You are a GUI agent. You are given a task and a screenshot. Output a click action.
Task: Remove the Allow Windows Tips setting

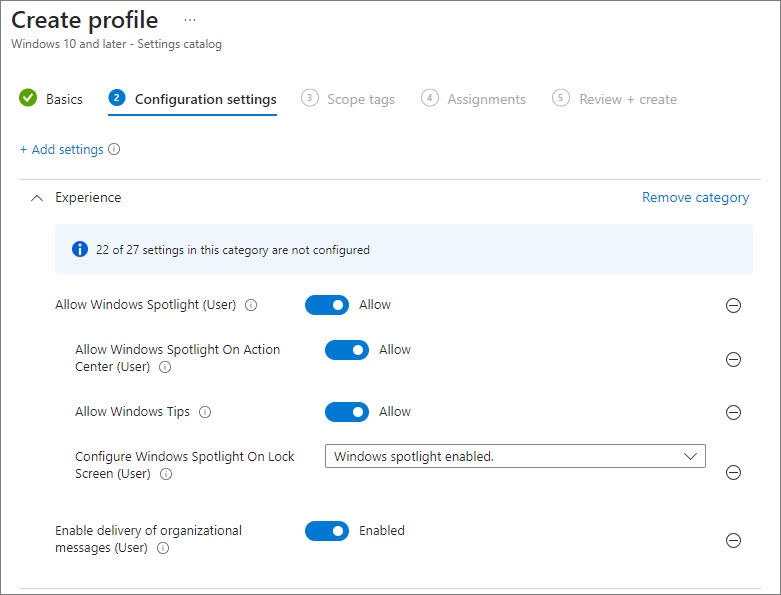(x=733, y=412)
